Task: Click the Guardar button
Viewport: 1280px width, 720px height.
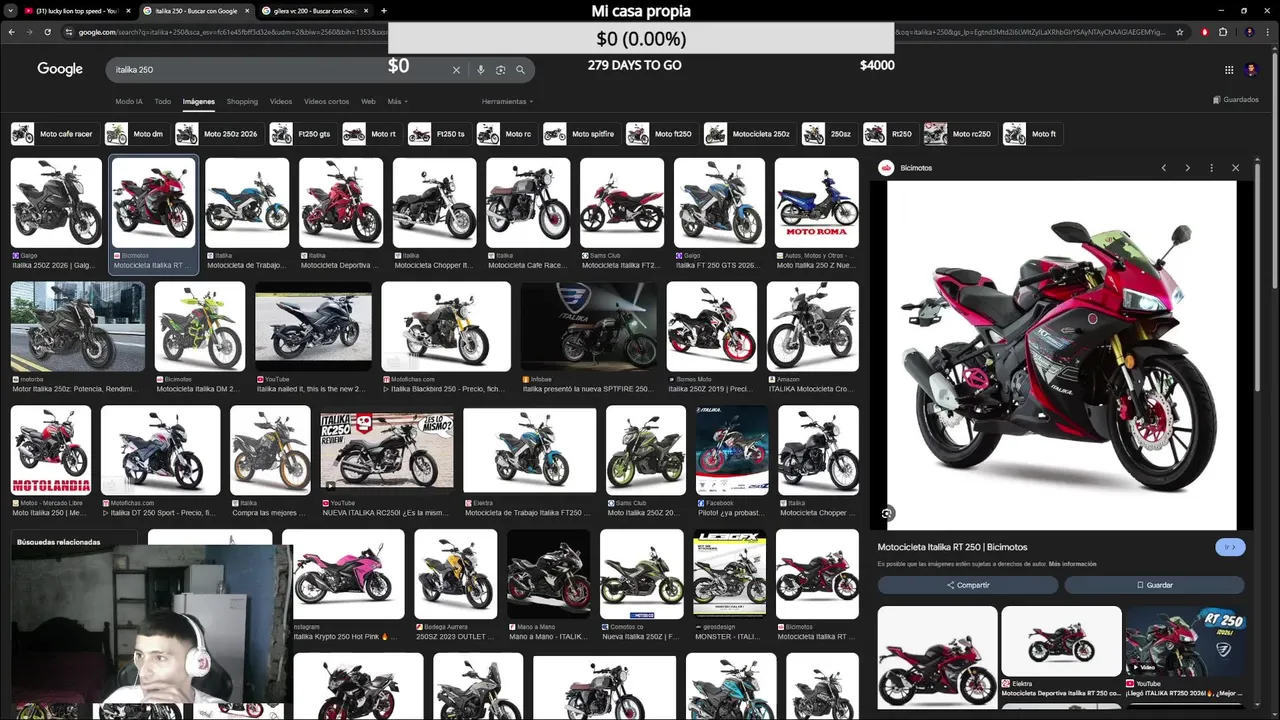Action: tap(1154, 585)
